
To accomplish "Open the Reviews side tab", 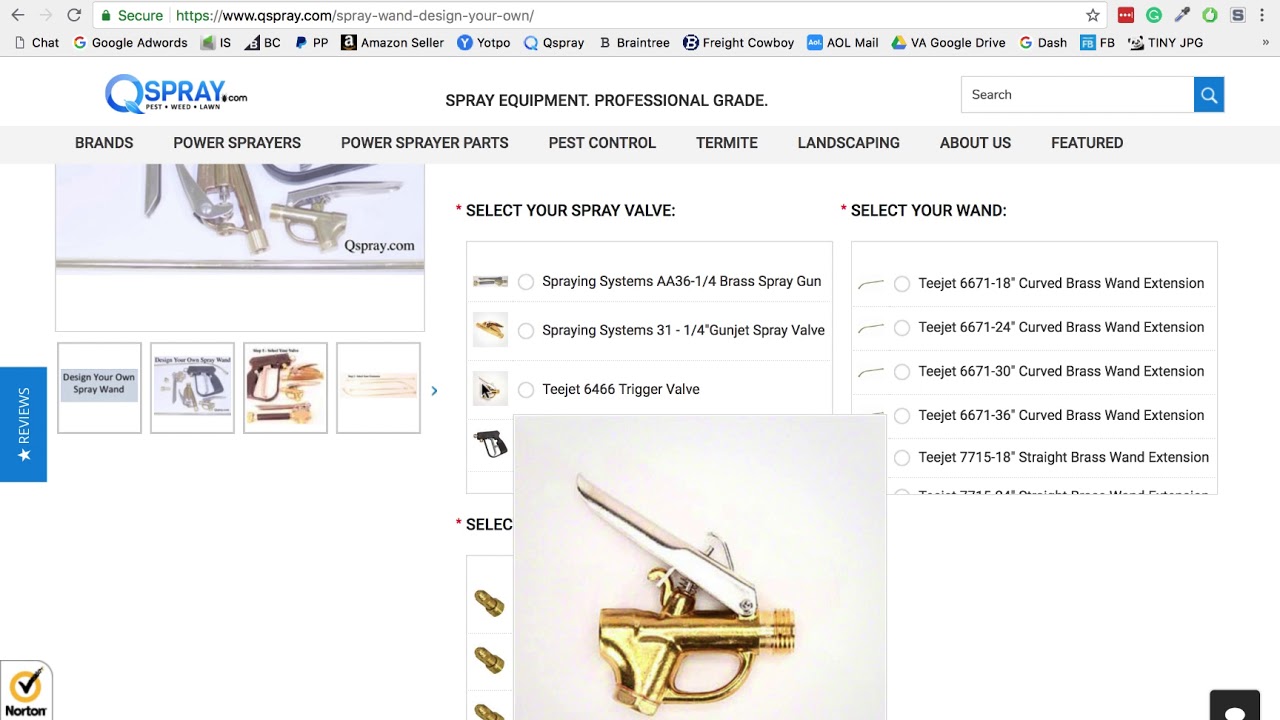I will click(23, 424).
